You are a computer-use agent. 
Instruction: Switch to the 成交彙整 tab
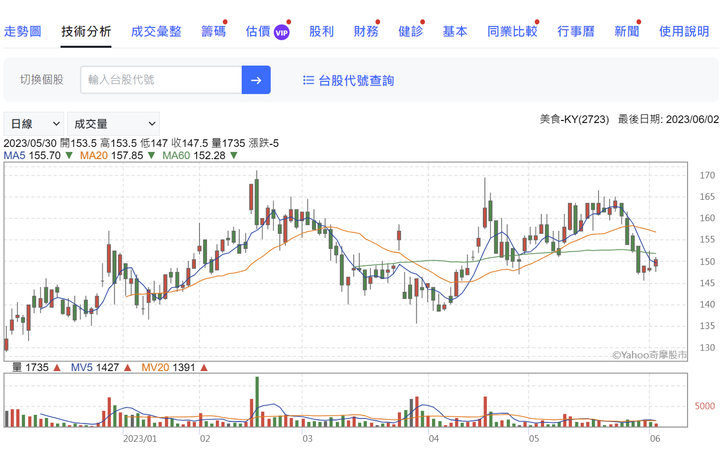156,31
